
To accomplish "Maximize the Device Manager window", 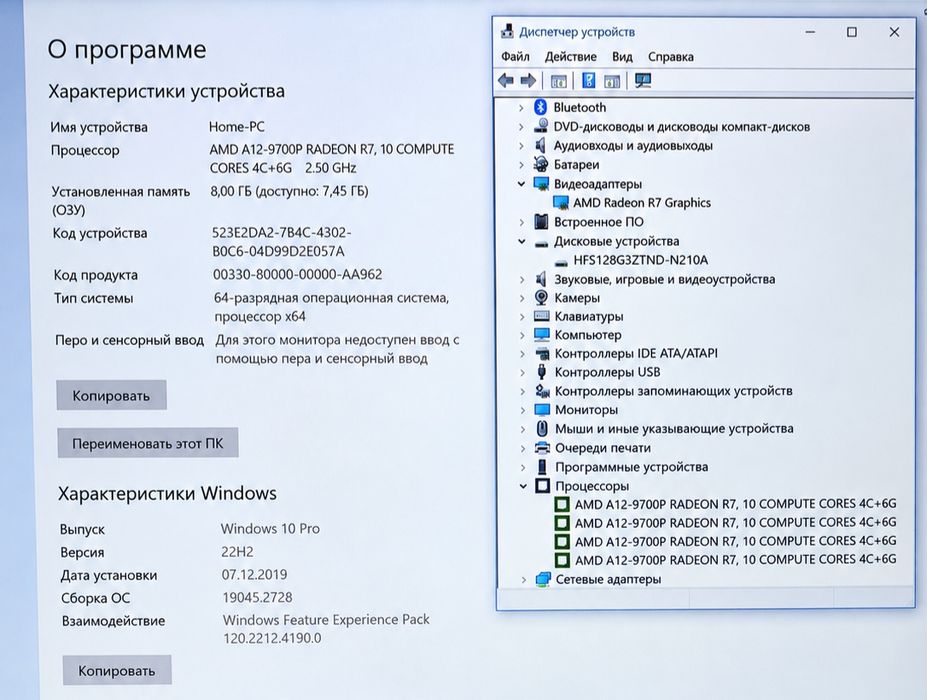I will point(851,32).
